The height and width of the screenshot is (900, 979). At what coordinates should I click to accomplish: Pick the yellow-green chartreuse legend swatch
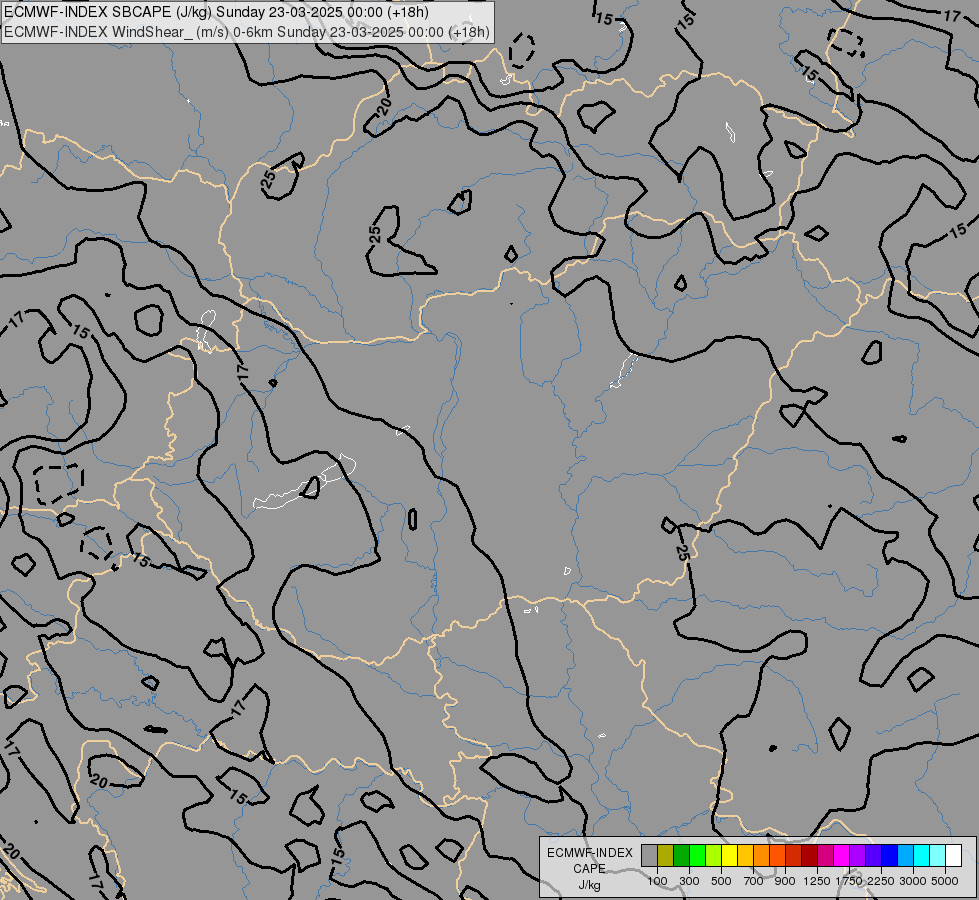714,855
